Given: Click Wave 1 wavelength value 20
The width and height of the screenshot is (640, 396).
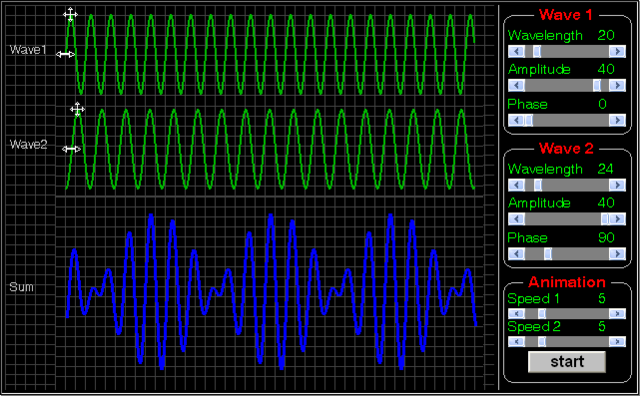Looking at the screenshot, I should 606,35.
